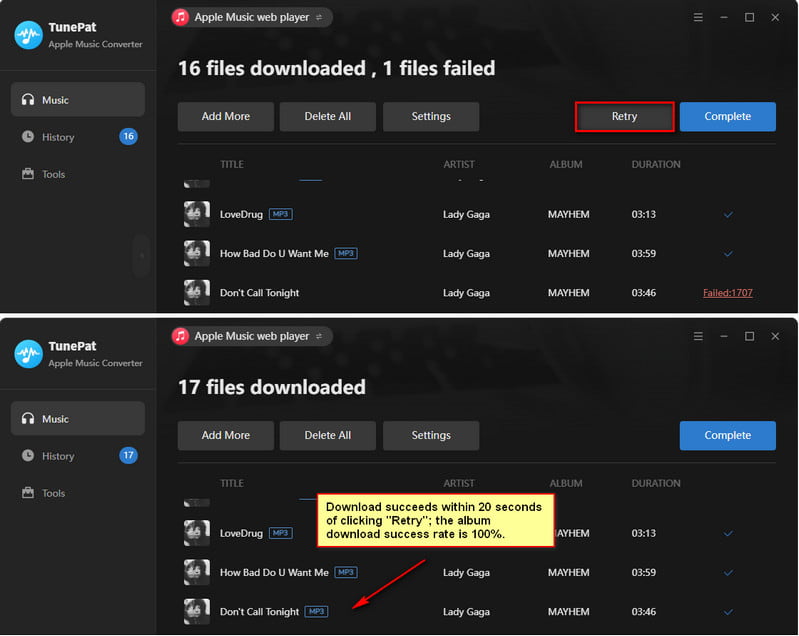Click lower Delete All button
The width and height of the screenshot is (799, 636).
[328, 436]
